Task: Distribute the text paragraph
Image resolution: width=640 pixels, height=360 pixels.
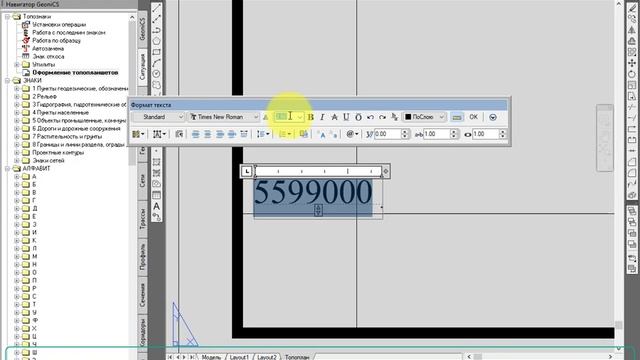Action: click(x=244, y=134)
